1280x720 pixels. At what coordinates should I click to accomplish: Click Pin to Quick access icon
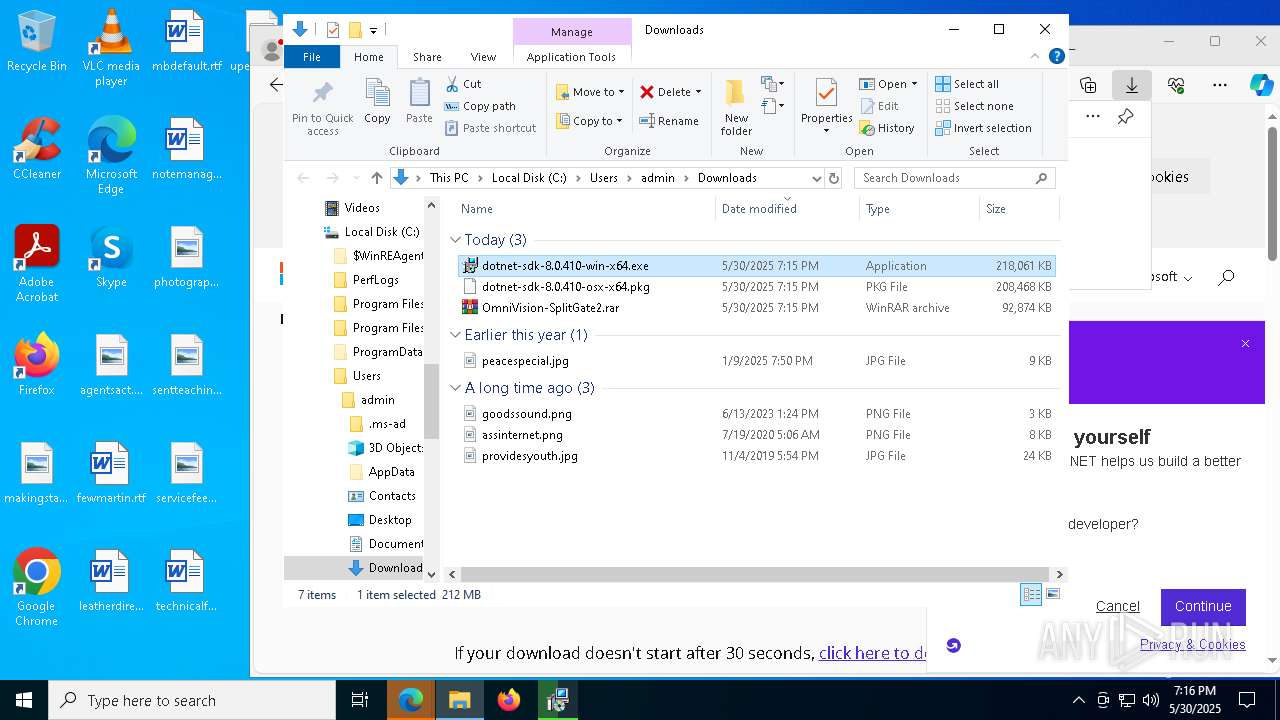(x=322, y=108)
